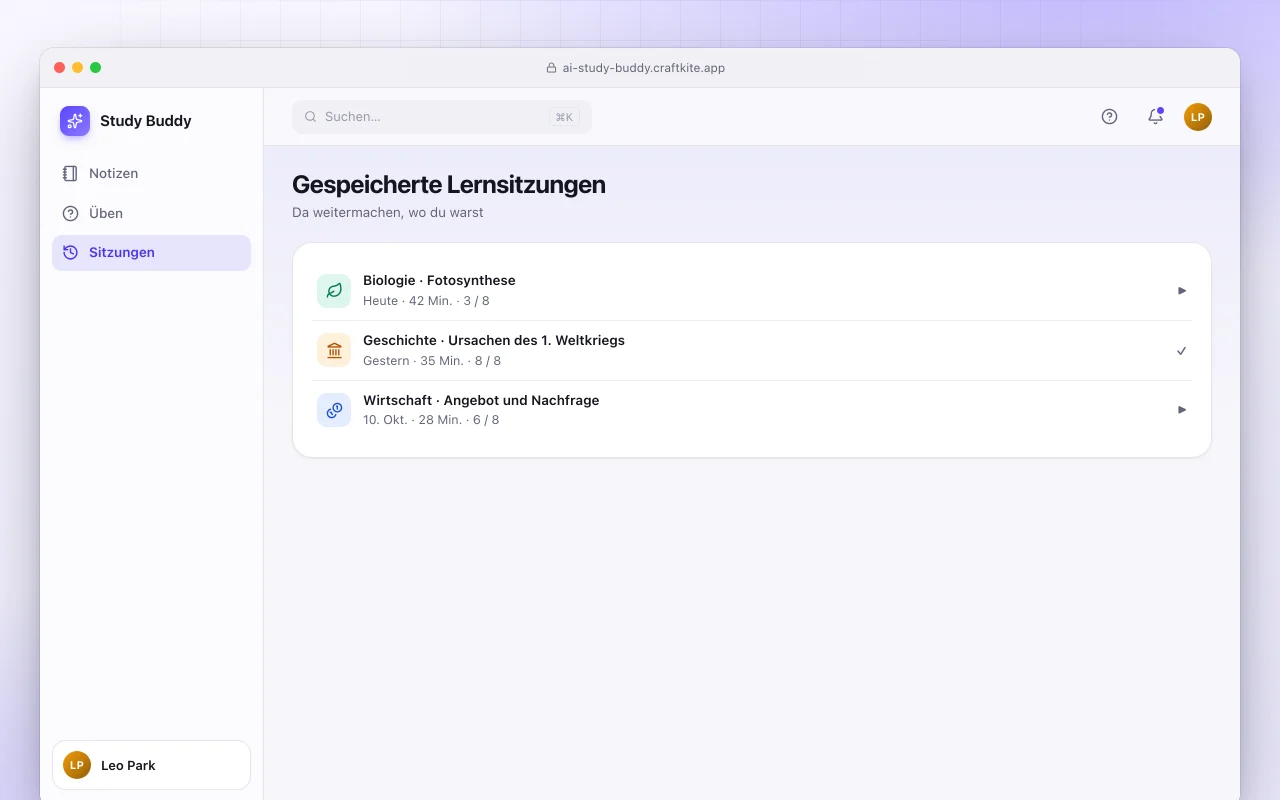Resume Wirtschaft session with the play arrow
This screenshot has width=1280, height=800.
[x=1182, y=410]
